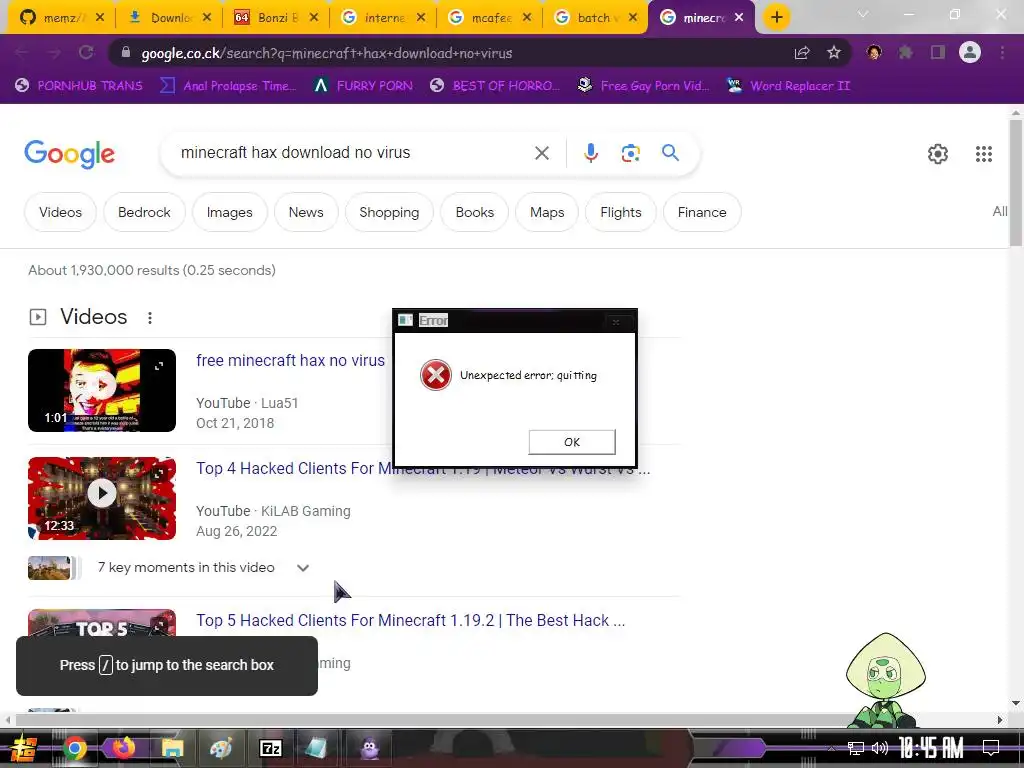Click OK in the Error dialog
This screenshot has width=1024, height=768.
pyautogui.click(x=571, y=442)
